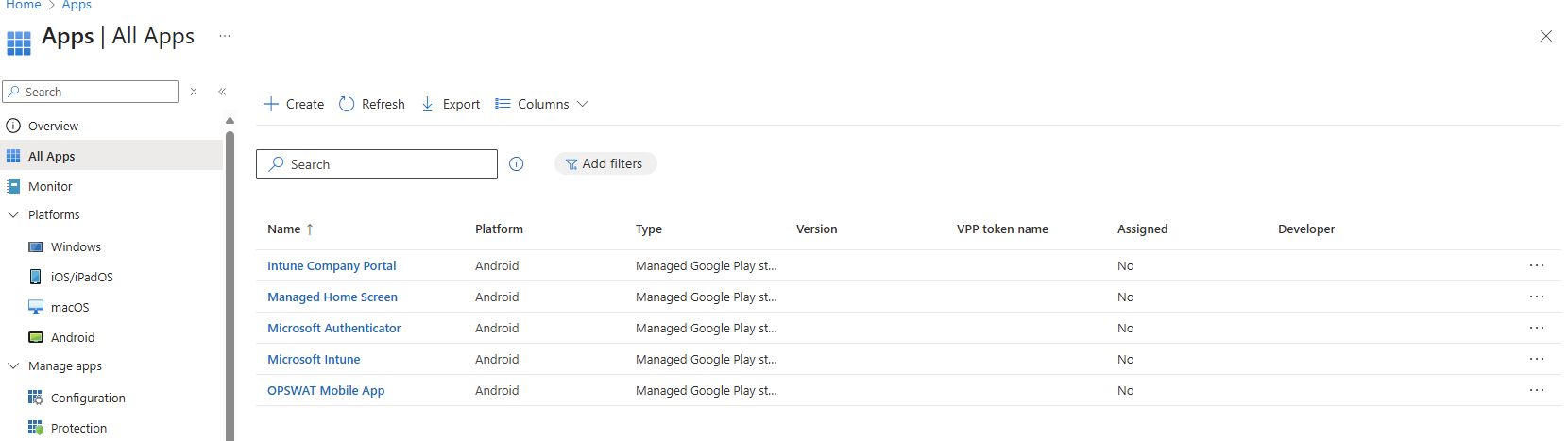The width and height of the screenshot is (1568, 441).
Task: Click the Export download icon
Action: point(428,104)
